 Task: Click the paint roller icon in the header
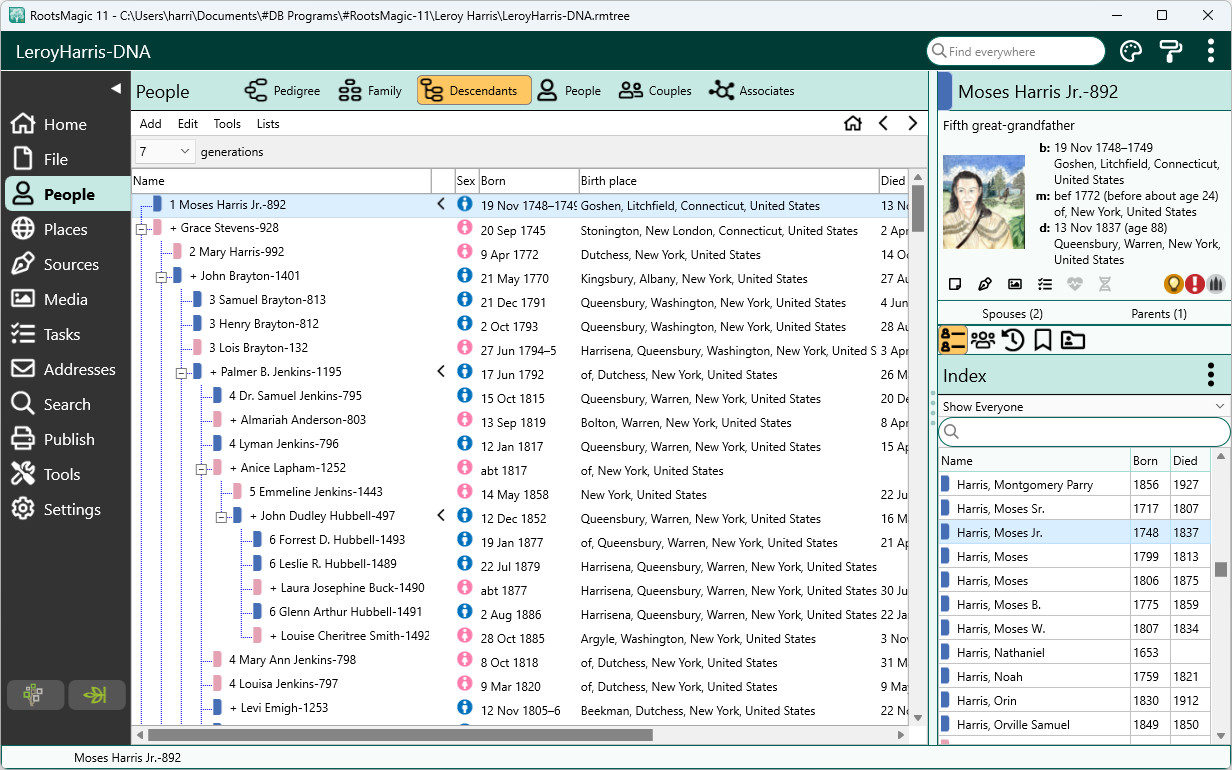[x=1171, y=52]
